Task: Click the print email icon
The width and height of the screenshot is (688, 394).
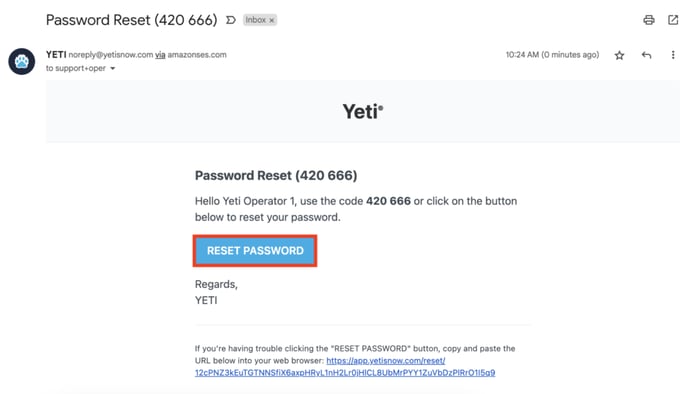Action: 649,20
